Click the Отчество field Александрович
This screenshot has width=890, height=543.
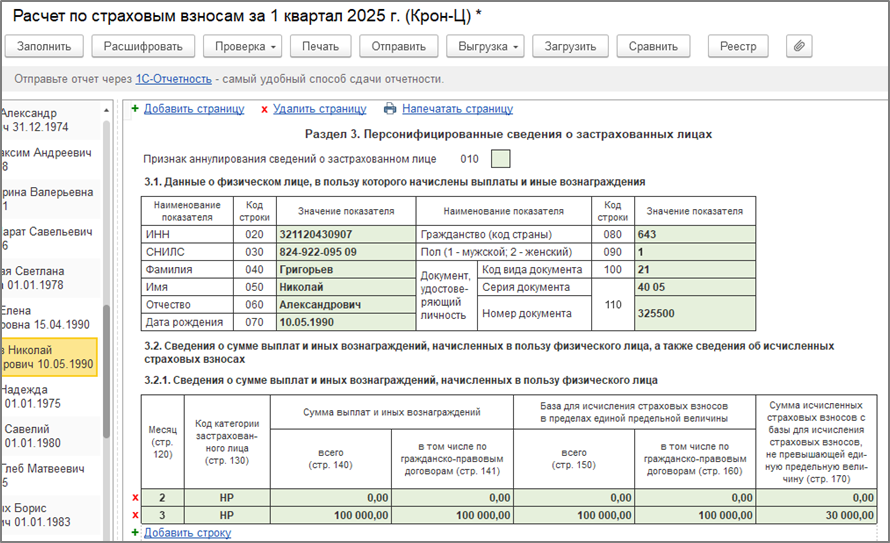(346, 305)
